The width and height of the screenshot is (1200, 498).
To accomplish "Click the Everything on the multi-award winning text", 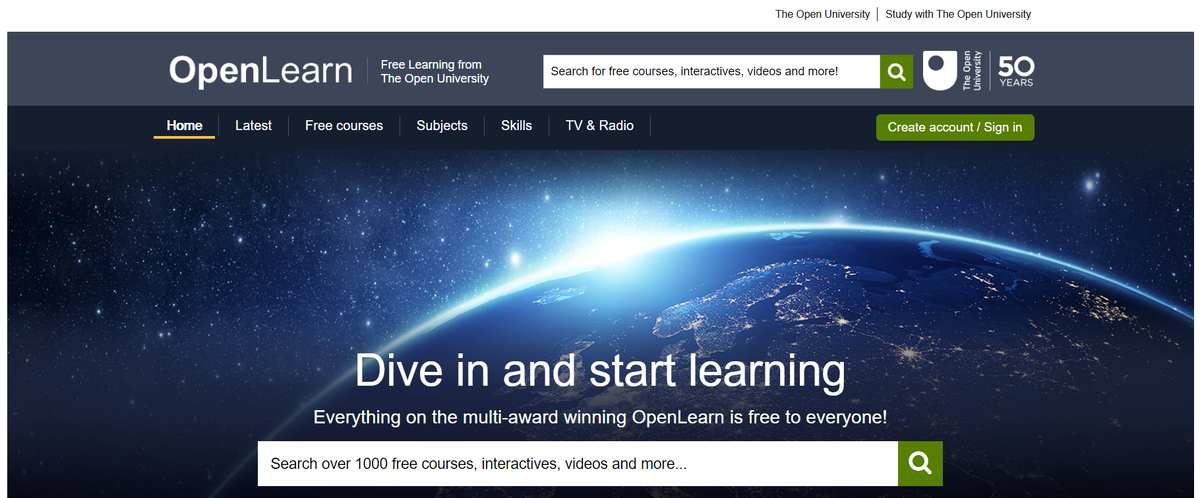I will pos(600,417).
